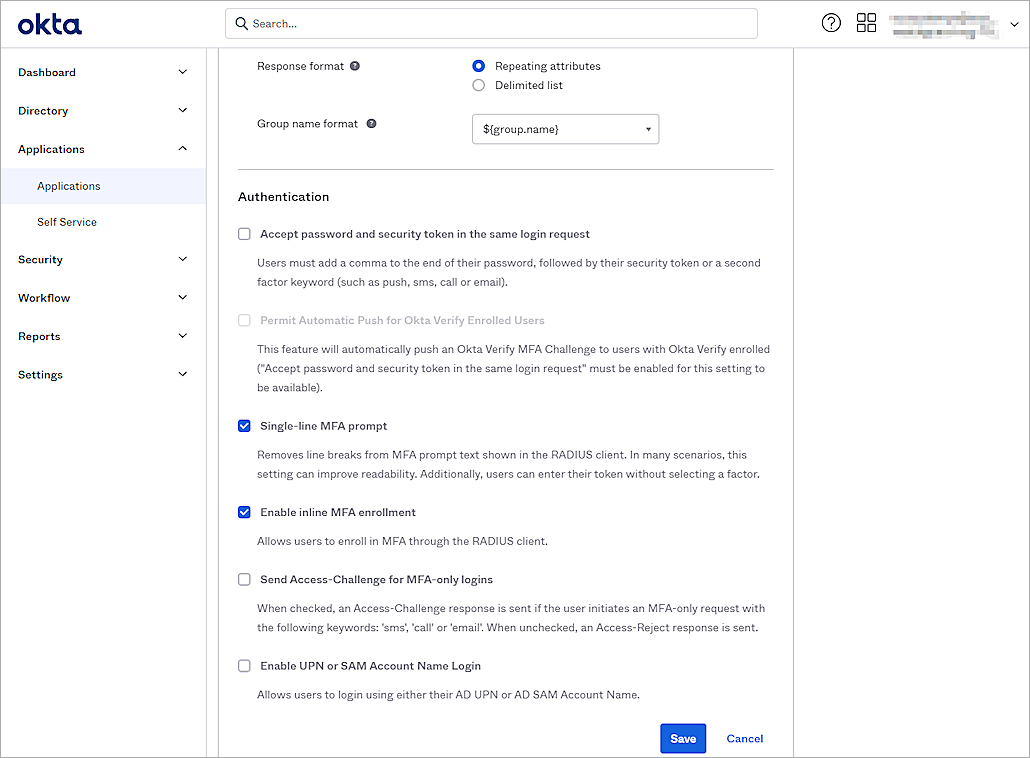
Task: Select the Delimited list radio button
Action: click(x=478, y=85)
